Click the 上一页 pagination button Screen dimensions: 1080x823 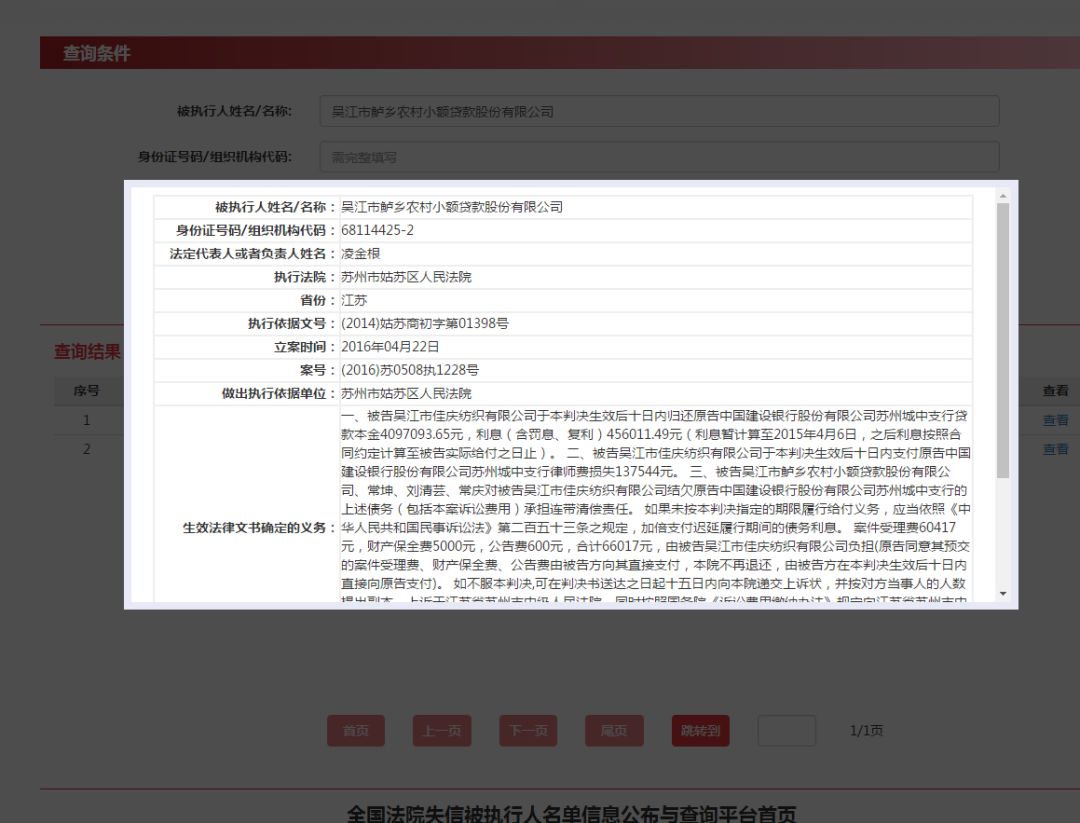coord(442,731)
